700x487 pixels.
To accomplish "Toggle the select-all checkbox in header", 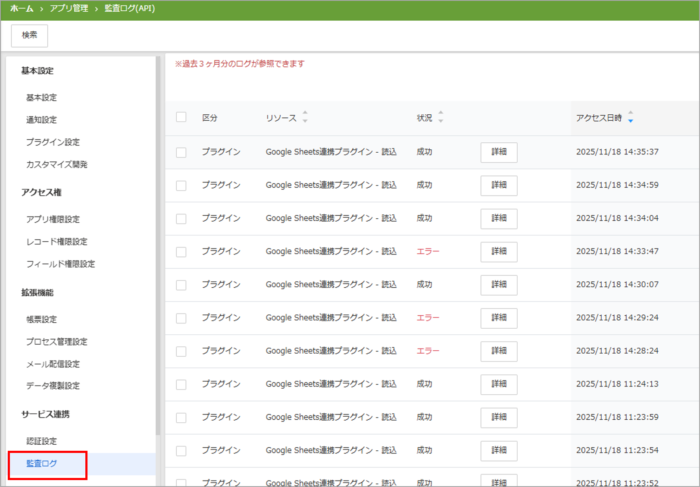I will pos(181,117).
